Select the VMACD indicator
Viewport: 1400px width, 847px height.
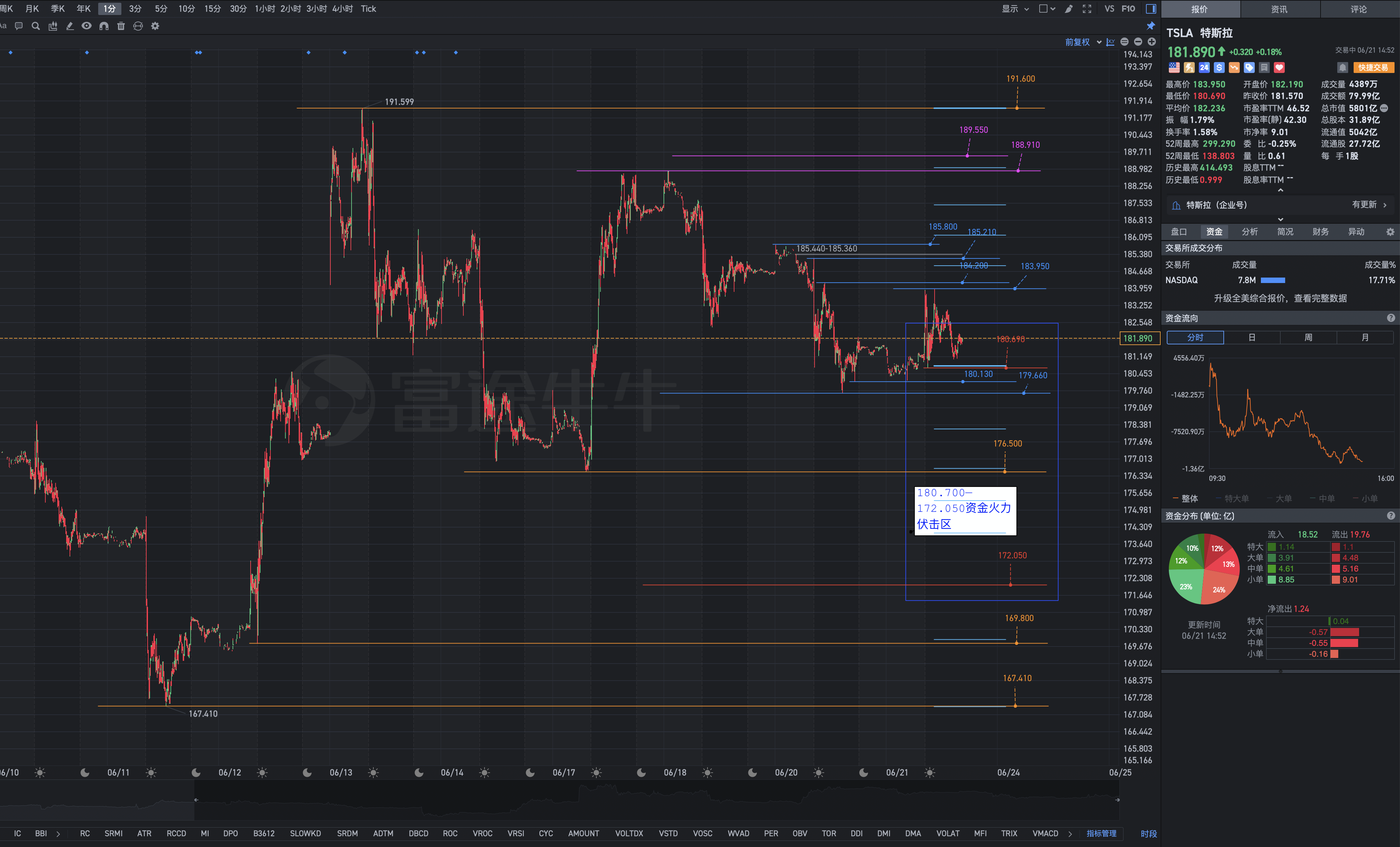1045,834
